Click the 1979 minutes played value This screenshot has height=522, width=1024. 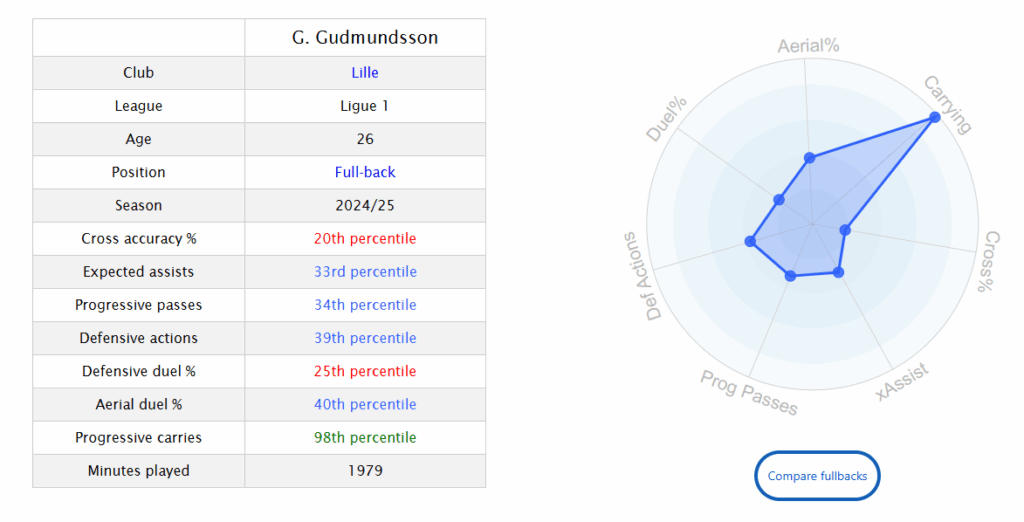(x=365, y=471)
